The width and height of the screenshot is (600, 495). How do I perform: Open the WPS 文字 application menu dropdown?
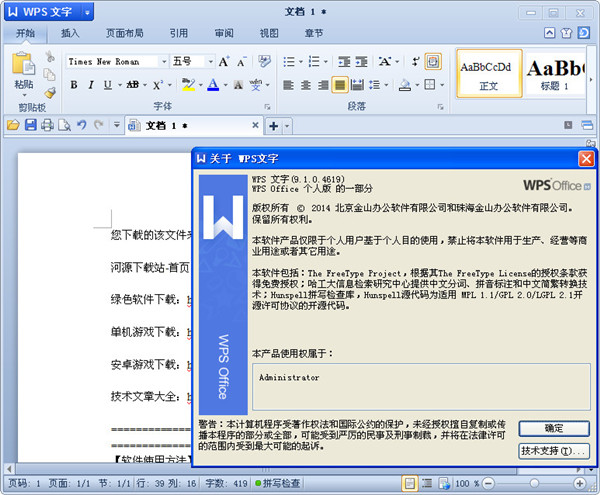coord(89,13)
